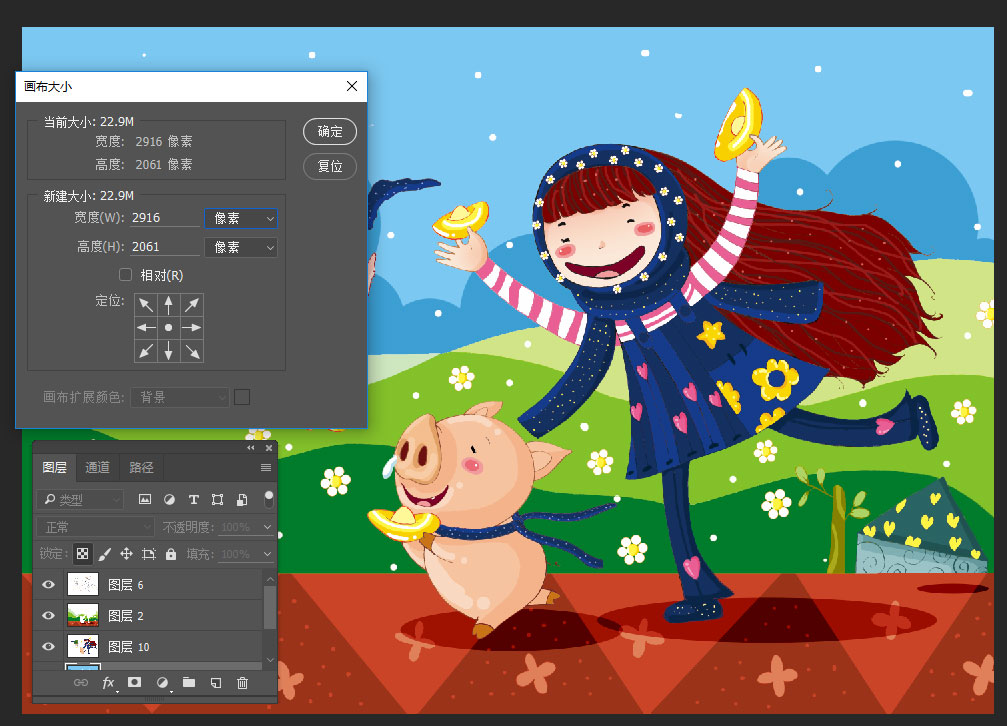Select the 图层 6 thumbnail

[83, 585]
